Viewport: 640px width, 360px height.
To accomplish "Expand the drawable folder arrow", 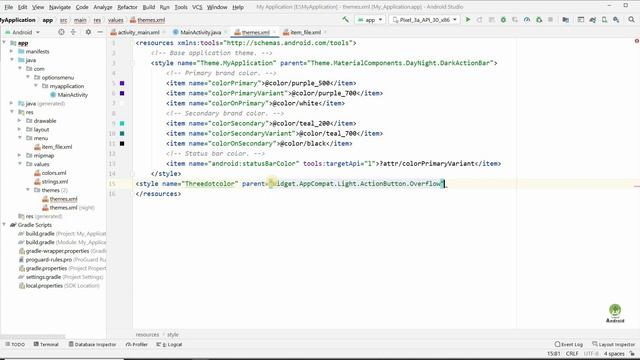I will (20, 121).
